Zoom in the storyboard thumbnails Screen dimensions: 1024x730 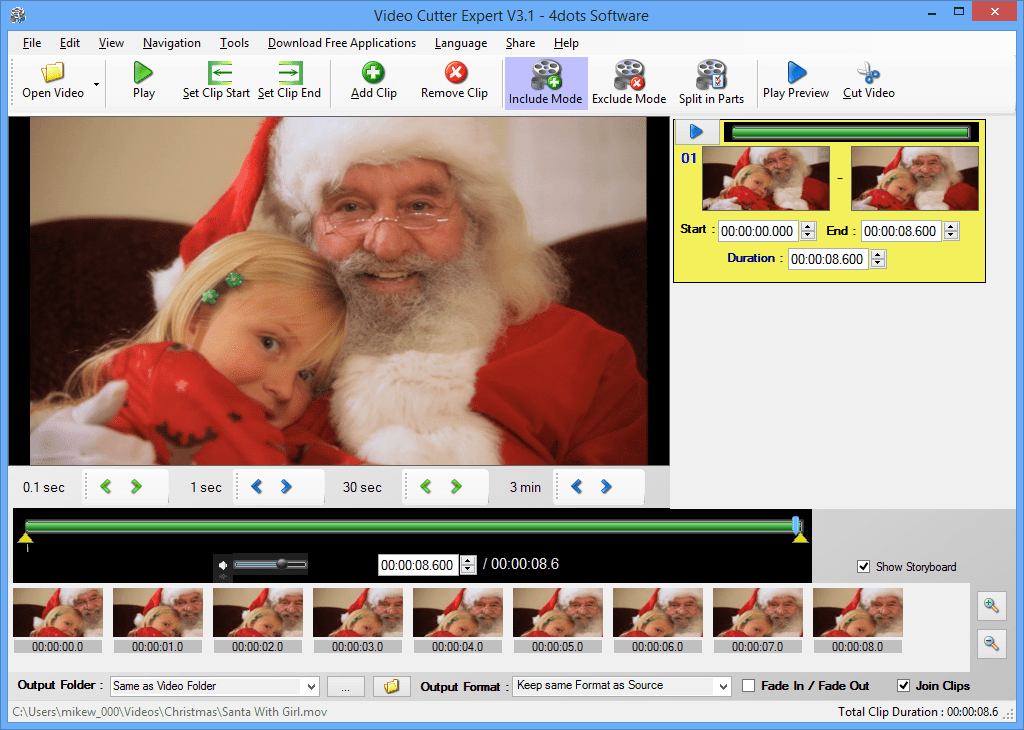pos(991,605)
